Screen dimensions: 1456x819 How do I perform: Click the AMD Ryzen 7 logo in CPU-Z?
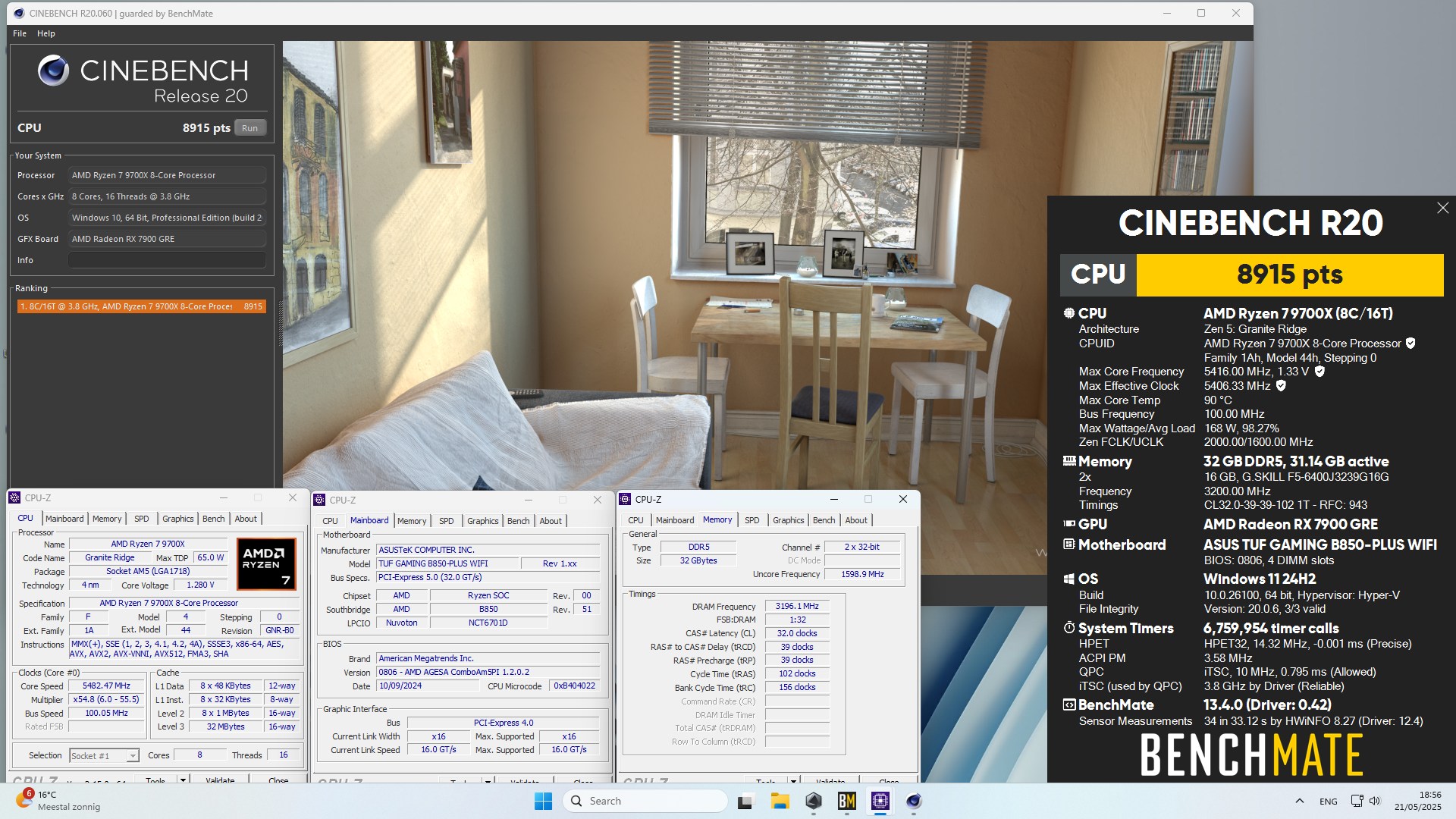tap(266, 564)
